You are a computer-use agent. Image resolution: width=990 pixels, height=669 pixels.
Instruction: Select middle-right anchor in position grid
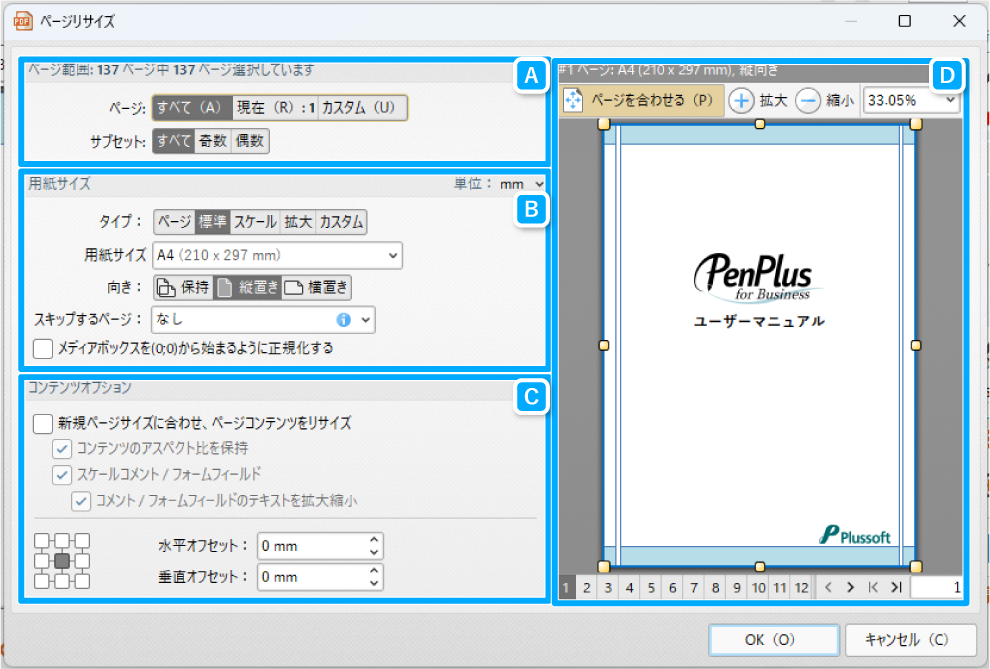tap(82, 561)
